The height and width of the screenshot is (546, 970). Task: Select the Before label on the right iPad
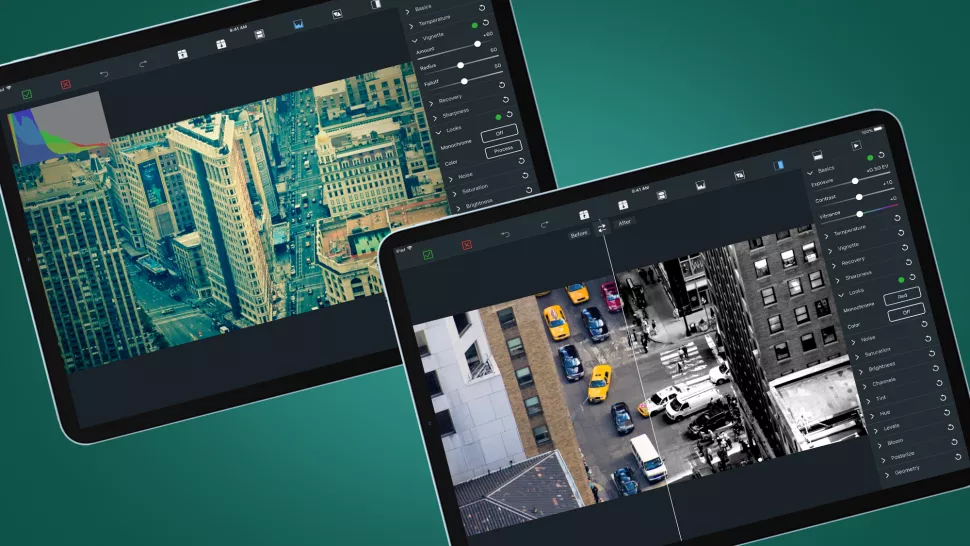pyautogui.click(x=579, y=235)
